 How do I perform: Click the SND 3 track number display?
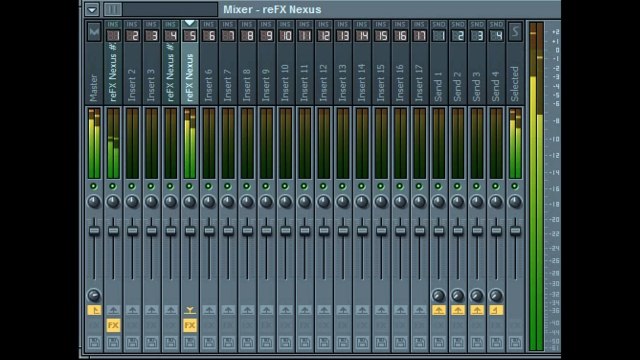[477, 36]
